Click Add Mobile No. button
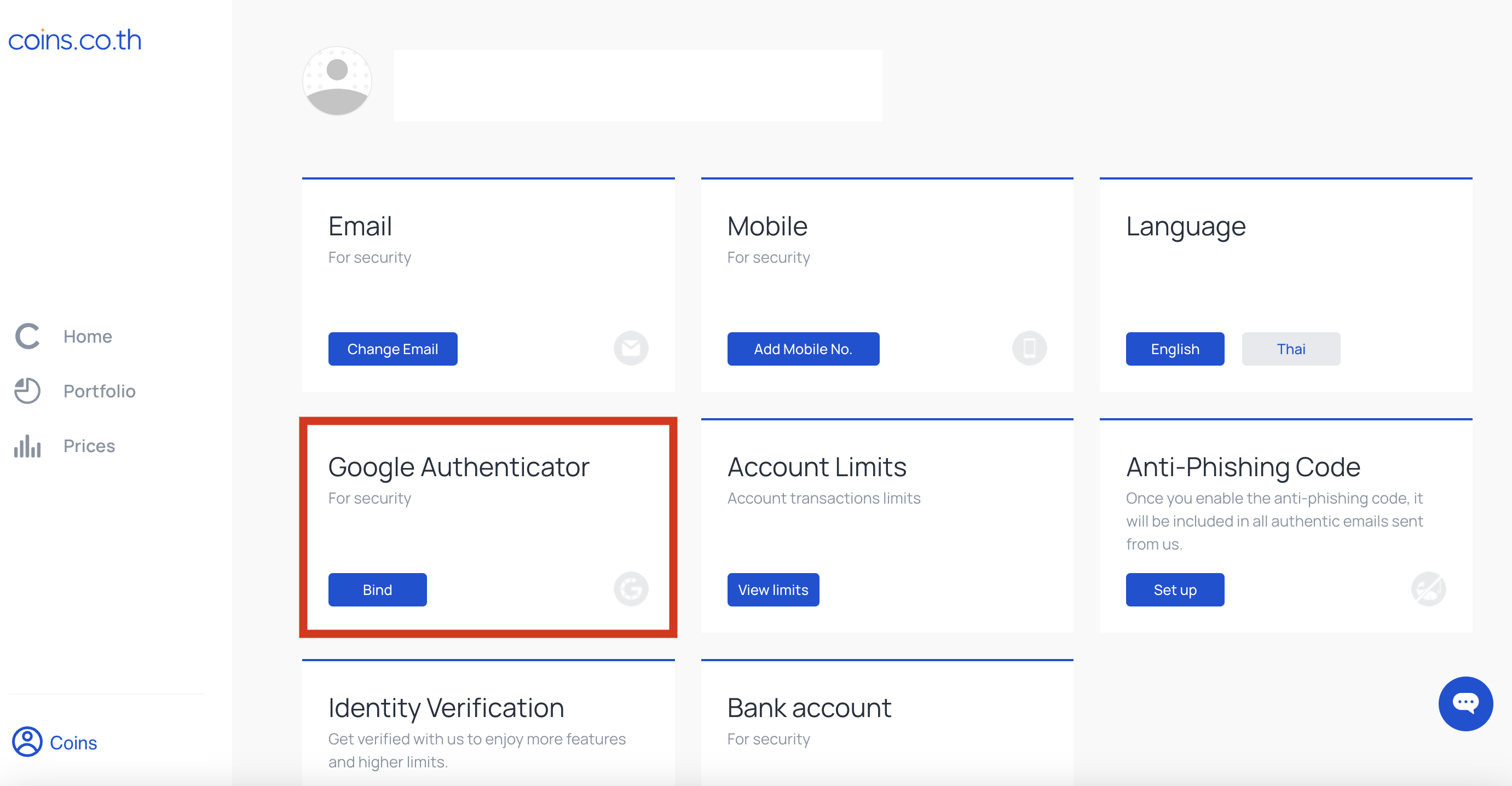This screenshot has height=786, width=1512. click(803, 349)
